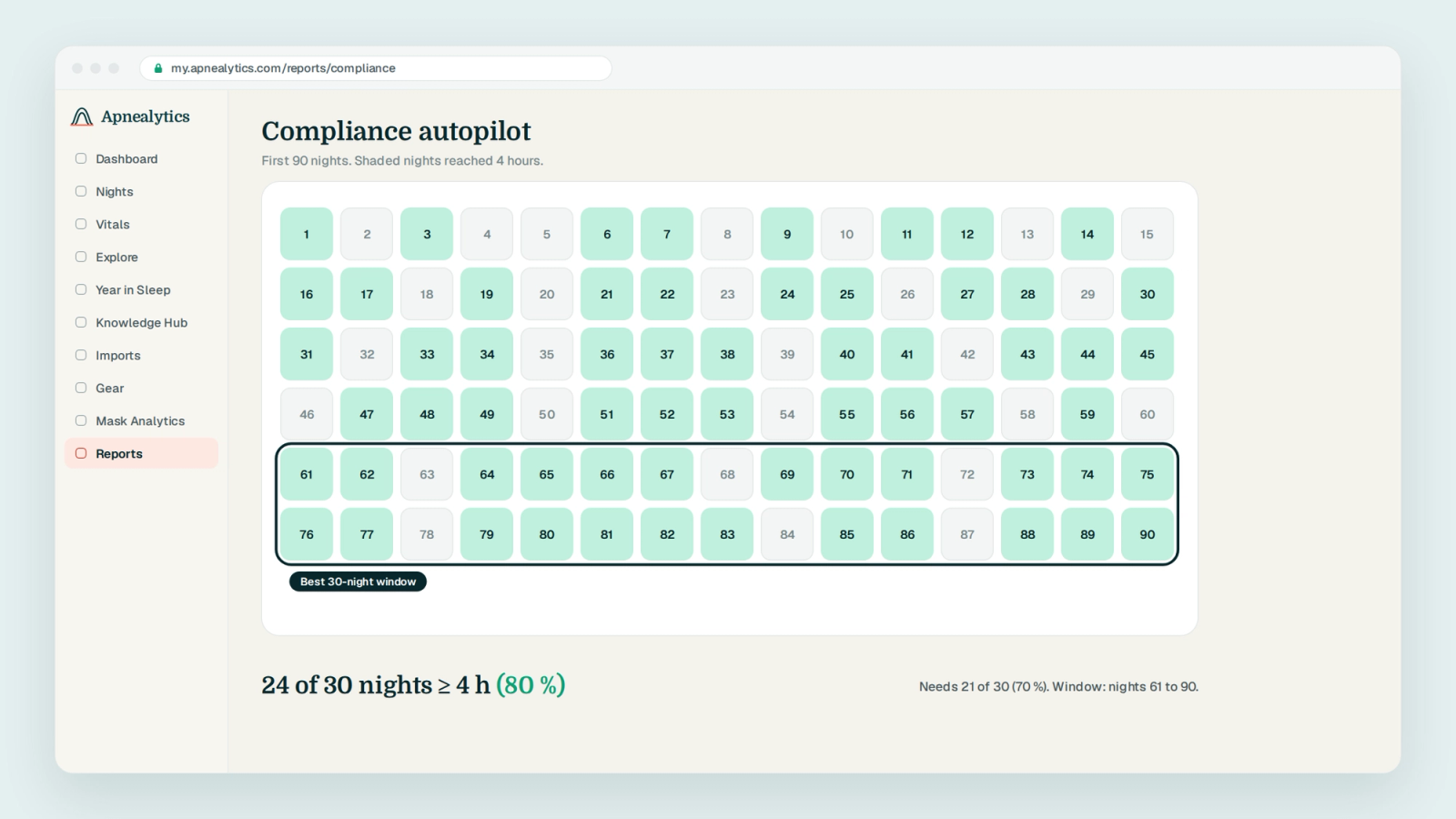Click the Best 30-night window badge
1456x819 pixels.
[358, 581]
